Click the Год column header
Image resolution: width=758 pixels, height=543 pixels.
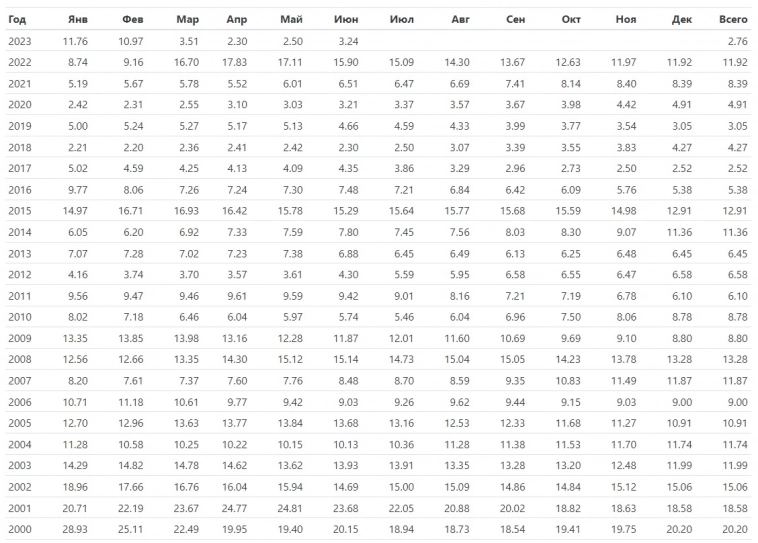(x=16, y=19)
